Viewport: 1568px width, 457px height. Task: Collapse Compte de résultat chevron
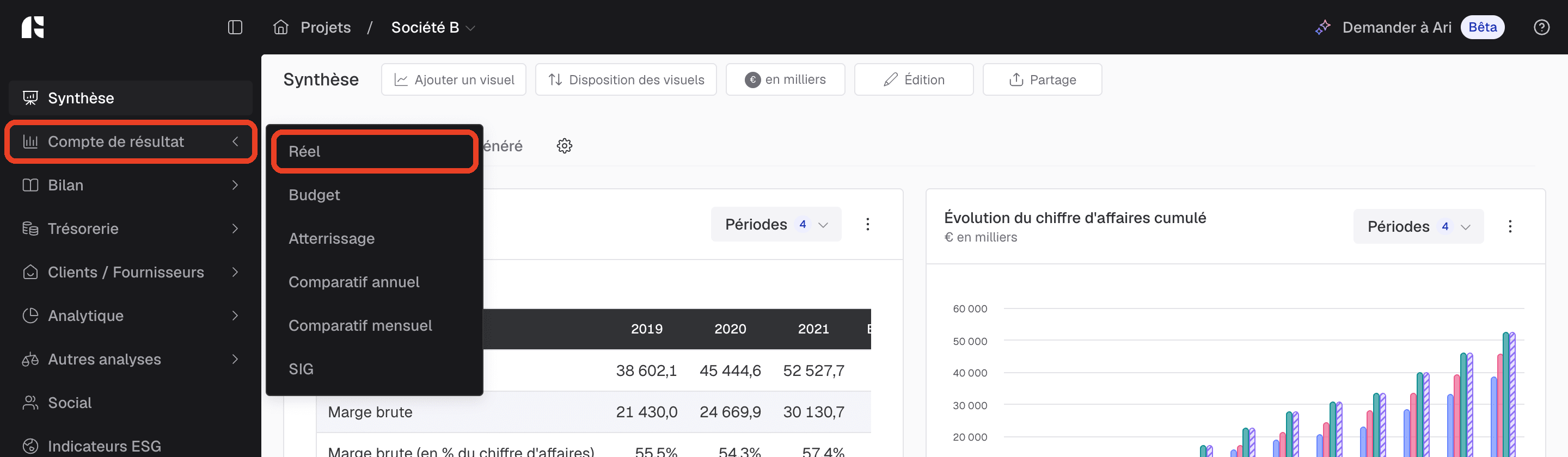tap(235, 142)
